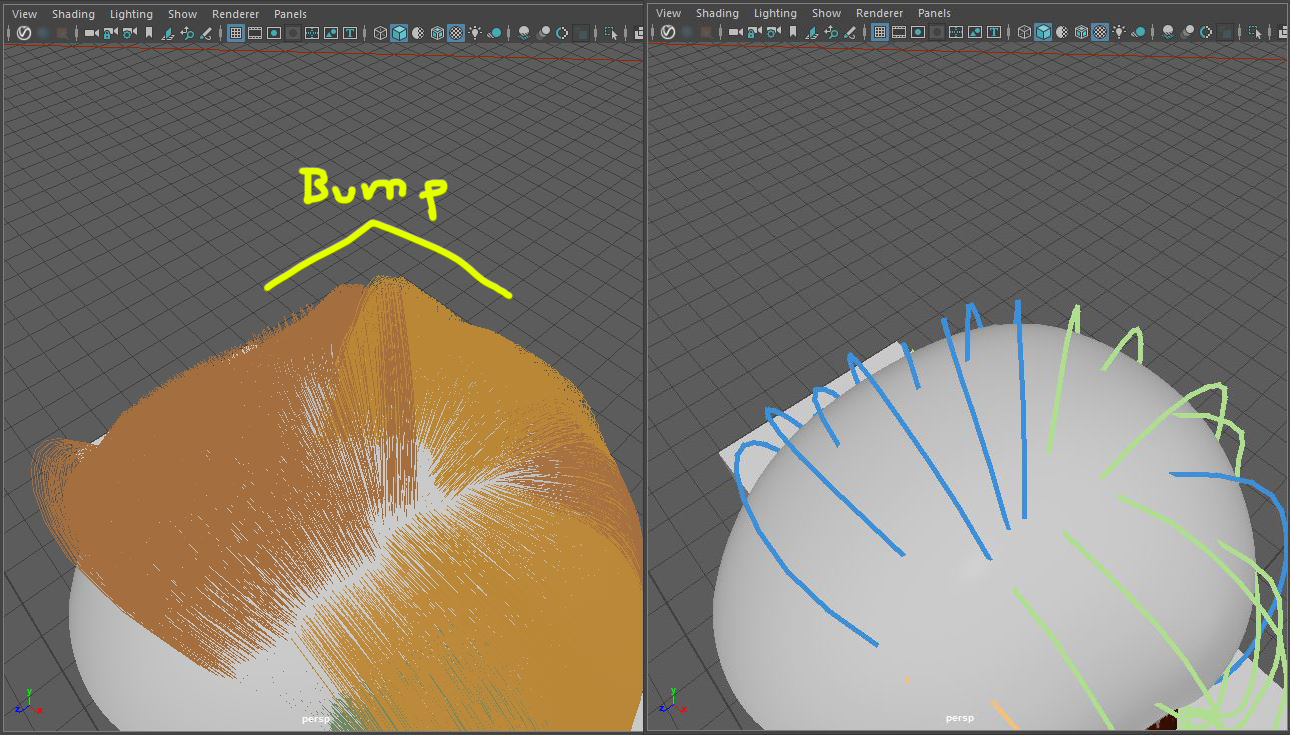Click Isolate Select icon in left viewport
Screen dimensions: 1290x735
[x=611, y=33]
